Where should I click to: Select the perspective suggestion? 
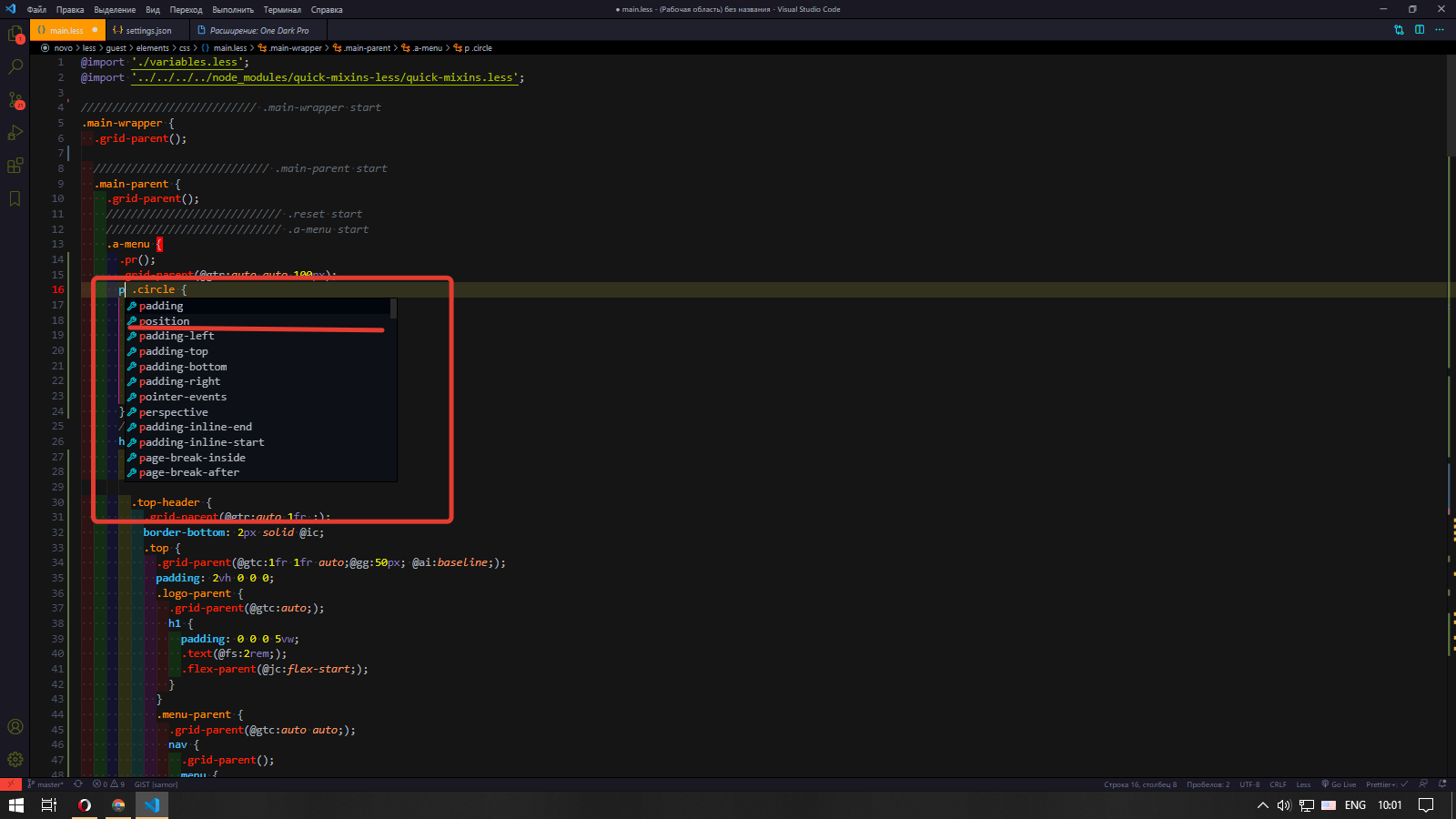pos(260,412)
